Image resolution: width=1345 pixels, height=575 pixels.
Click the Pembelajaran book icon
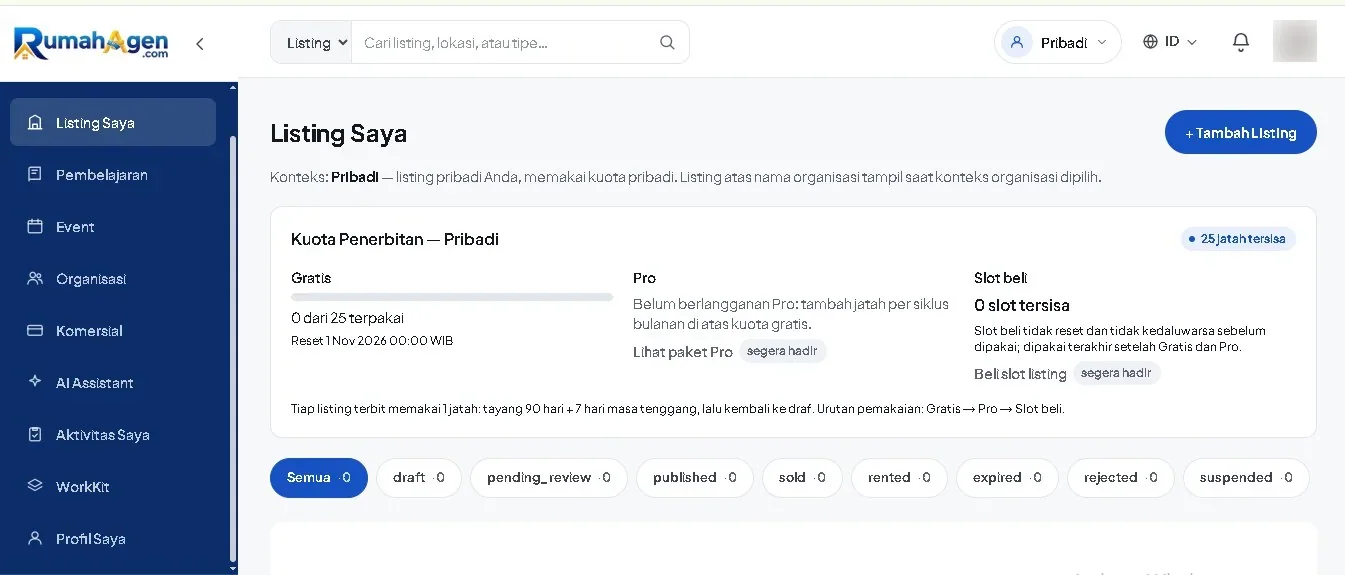tap(35, 174)
